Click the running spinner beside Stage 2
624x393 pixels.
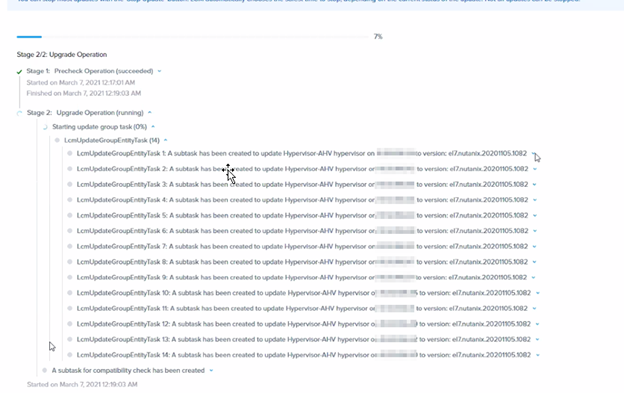20,113
